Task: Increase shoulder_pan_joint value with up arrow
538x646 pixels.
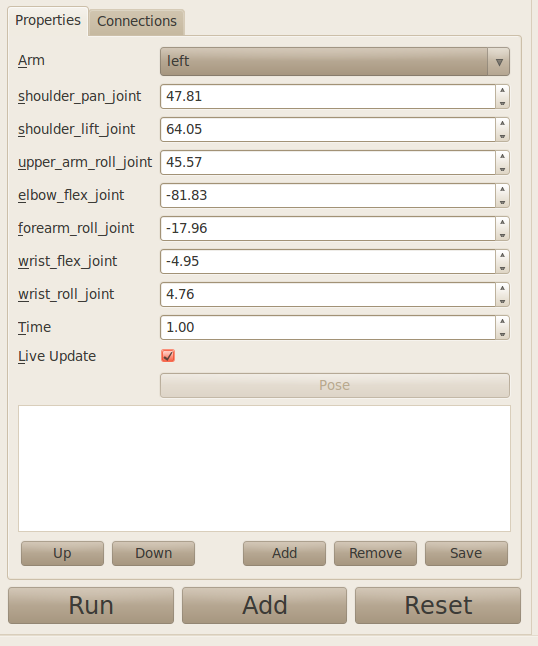Action: [502, 91]
